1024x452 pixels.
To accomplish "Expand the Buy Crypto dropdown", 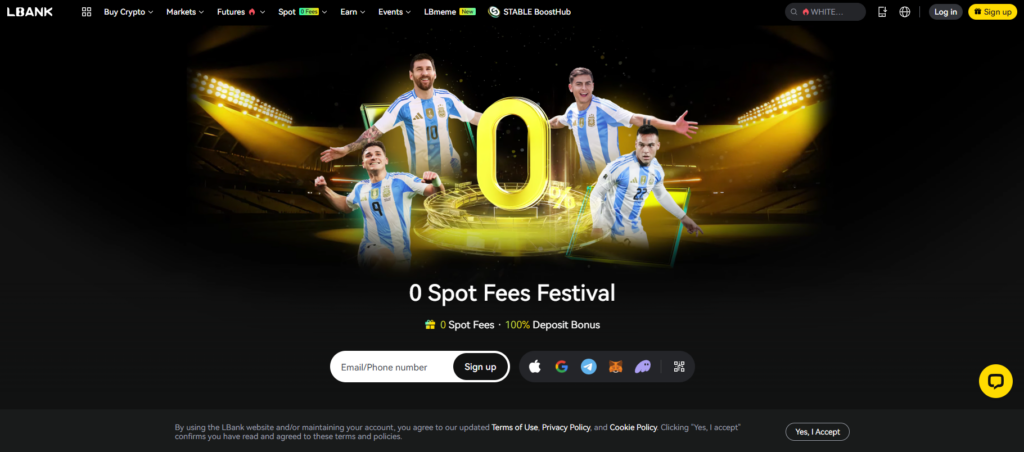I will coord(129,12).
